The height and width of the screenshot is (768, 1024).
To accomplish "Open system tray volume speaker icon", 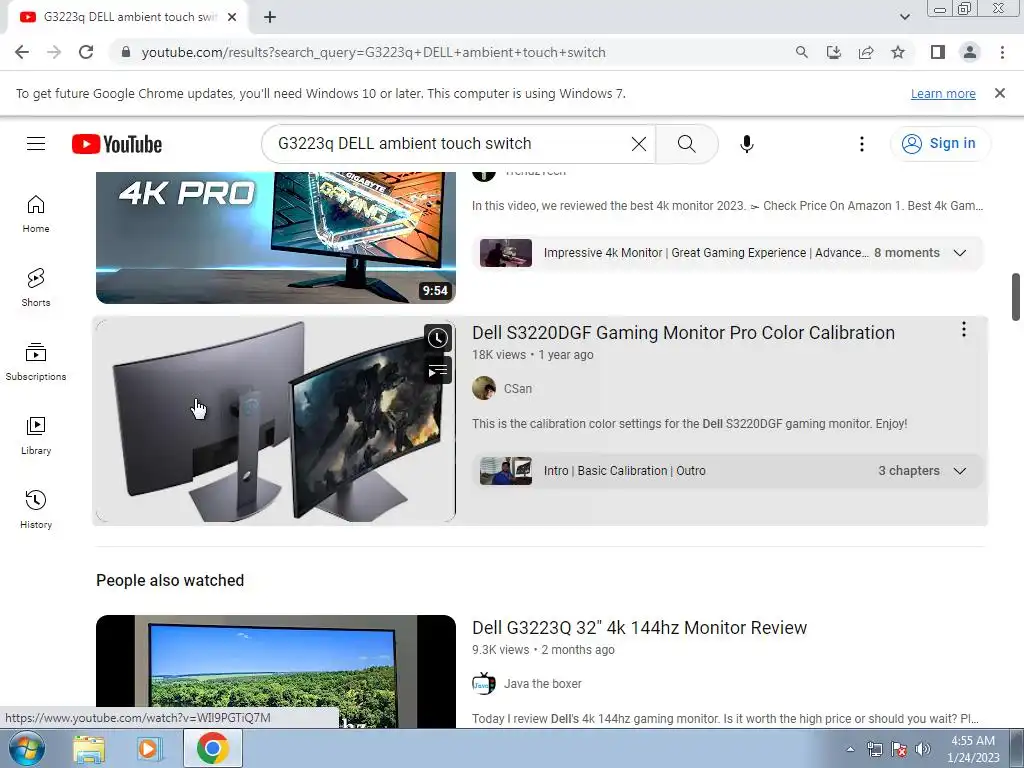I will coord(923,749).
